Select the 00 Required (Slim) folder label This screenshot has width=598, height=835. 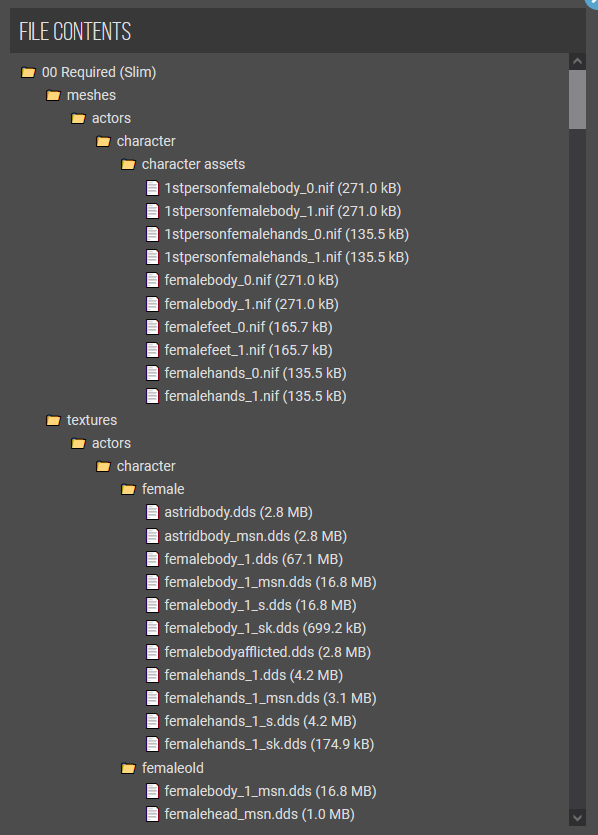(99, 72)
